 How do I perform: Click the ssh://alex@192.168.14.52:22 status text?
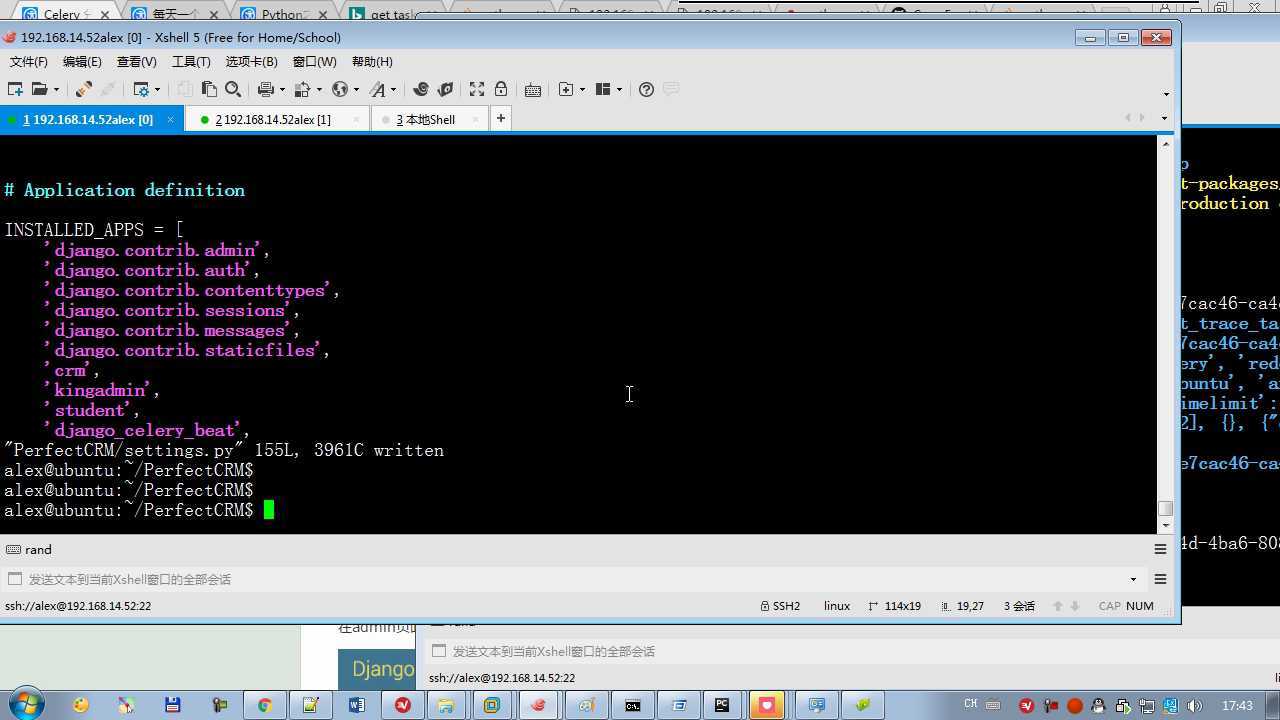(x=78, y=606)
